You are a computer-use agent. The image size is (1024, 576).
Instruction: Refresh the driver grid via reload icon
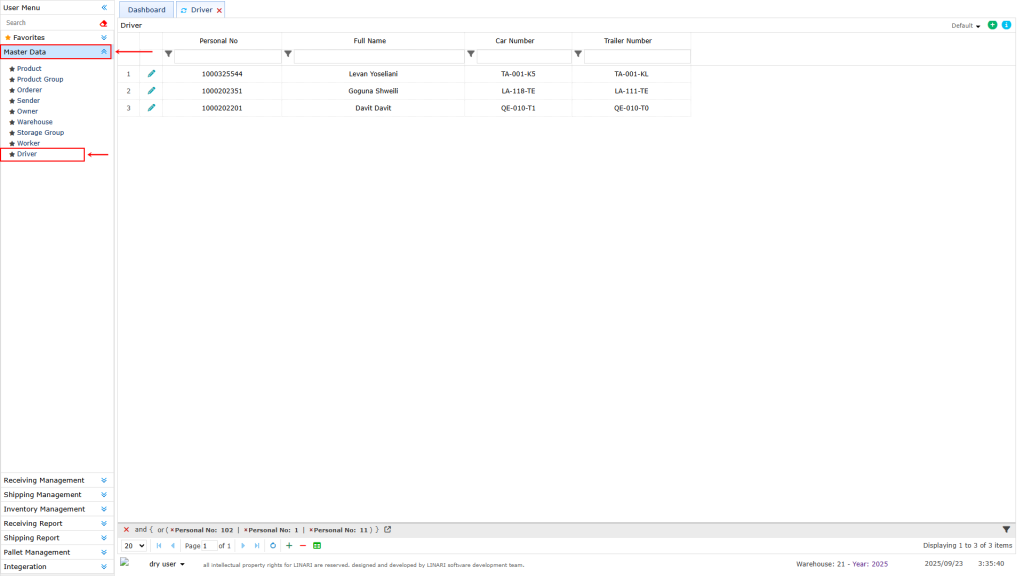click(x=272, y=545)
